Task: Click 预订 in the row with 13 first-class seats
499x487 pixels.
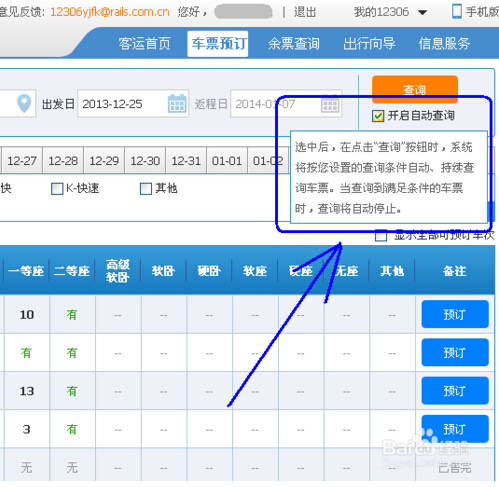Action: tap(455, 391)
